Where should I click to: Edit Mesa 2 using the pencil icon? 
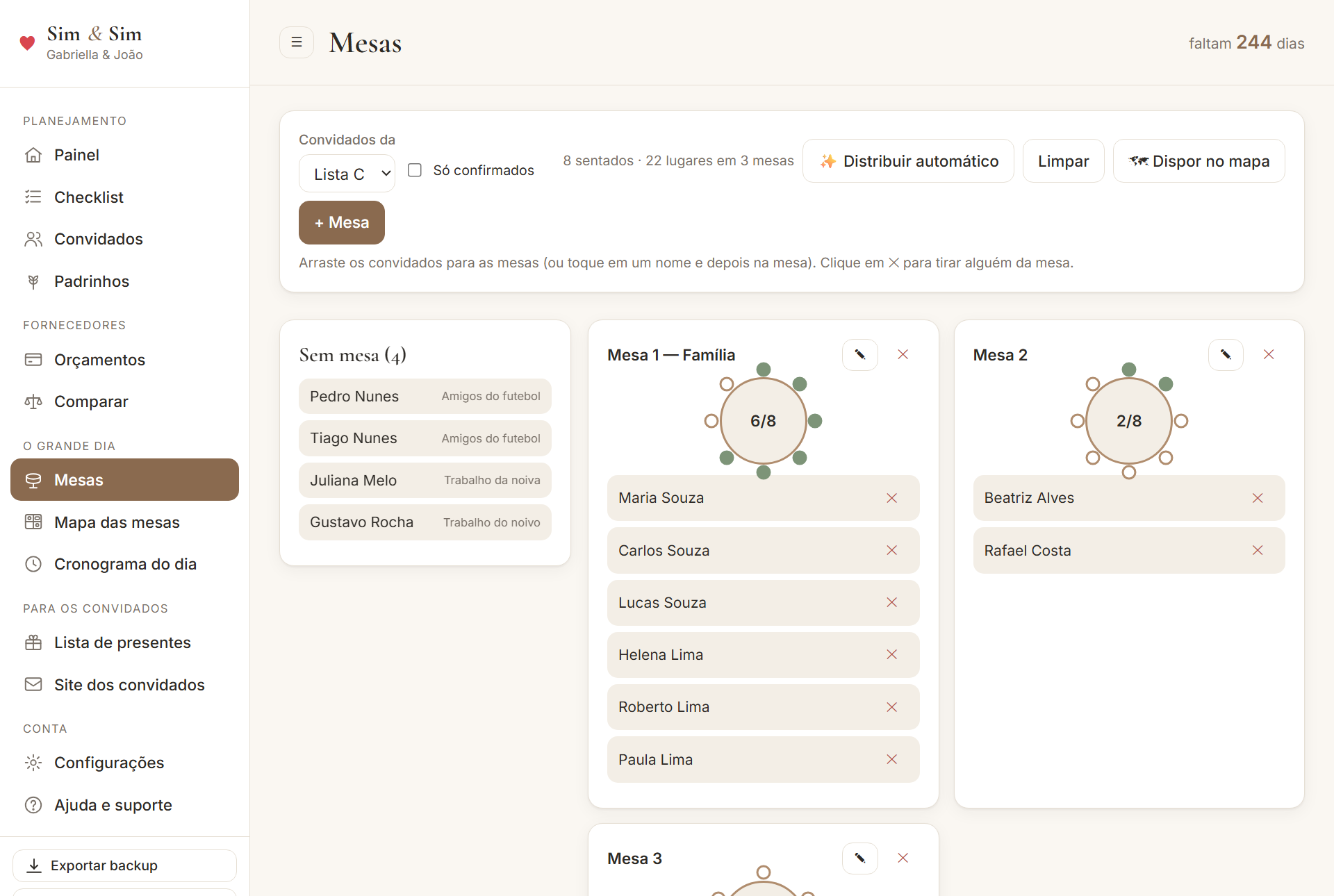point(1226,355)
